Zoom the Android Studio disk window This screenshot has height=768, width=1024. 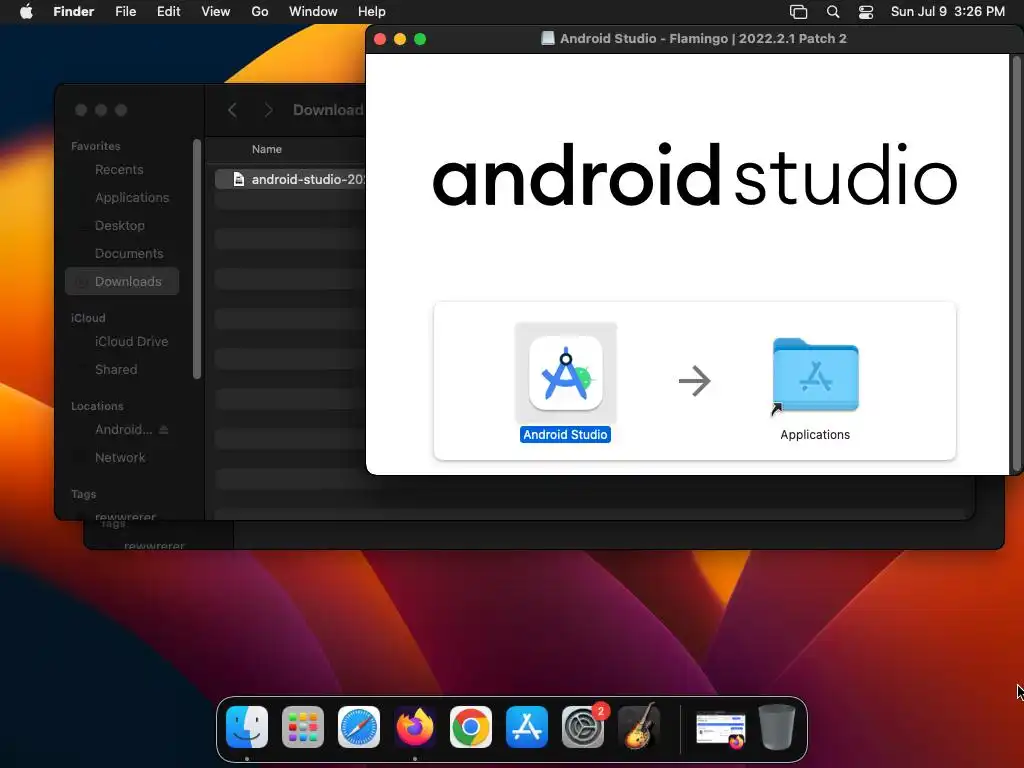click(x=421, y=39)
